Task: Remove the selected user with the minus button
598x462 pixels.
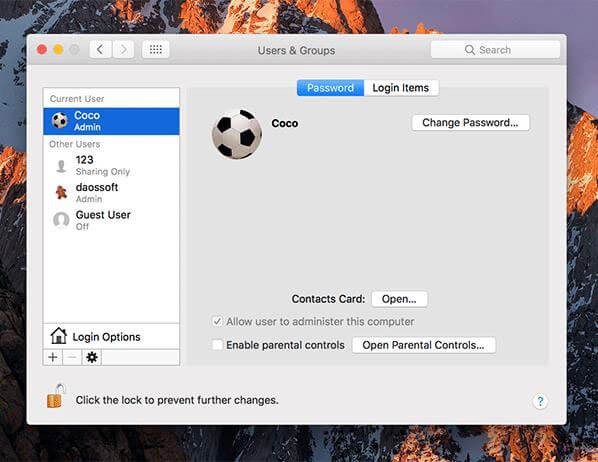Action: pyautogui.click(x=72, y=357)
